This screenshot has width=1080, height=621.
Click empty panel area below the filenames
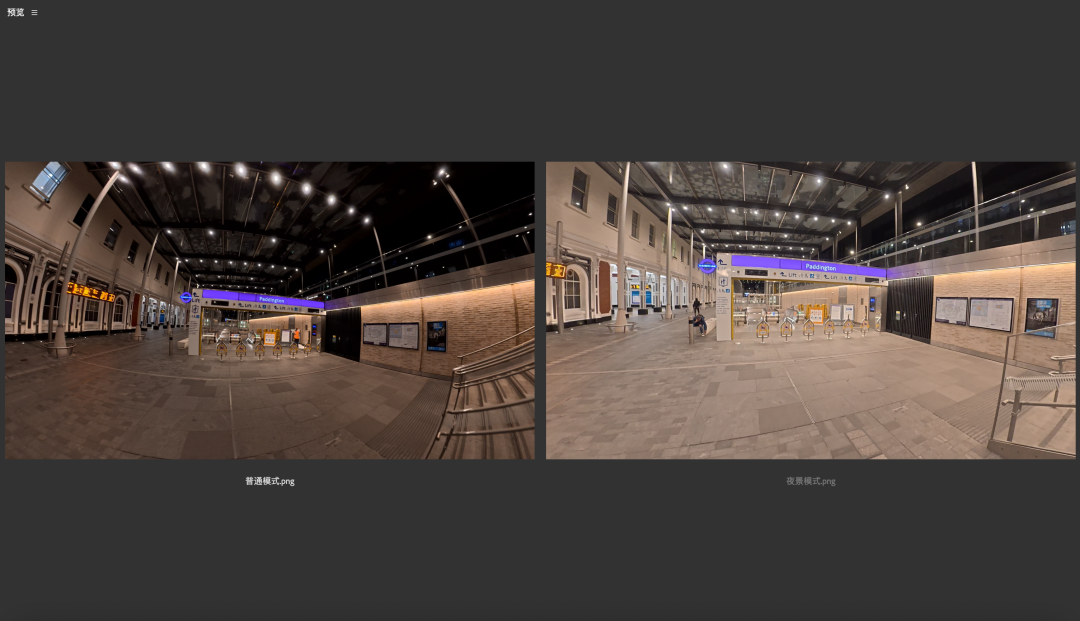tap(540, 560)
